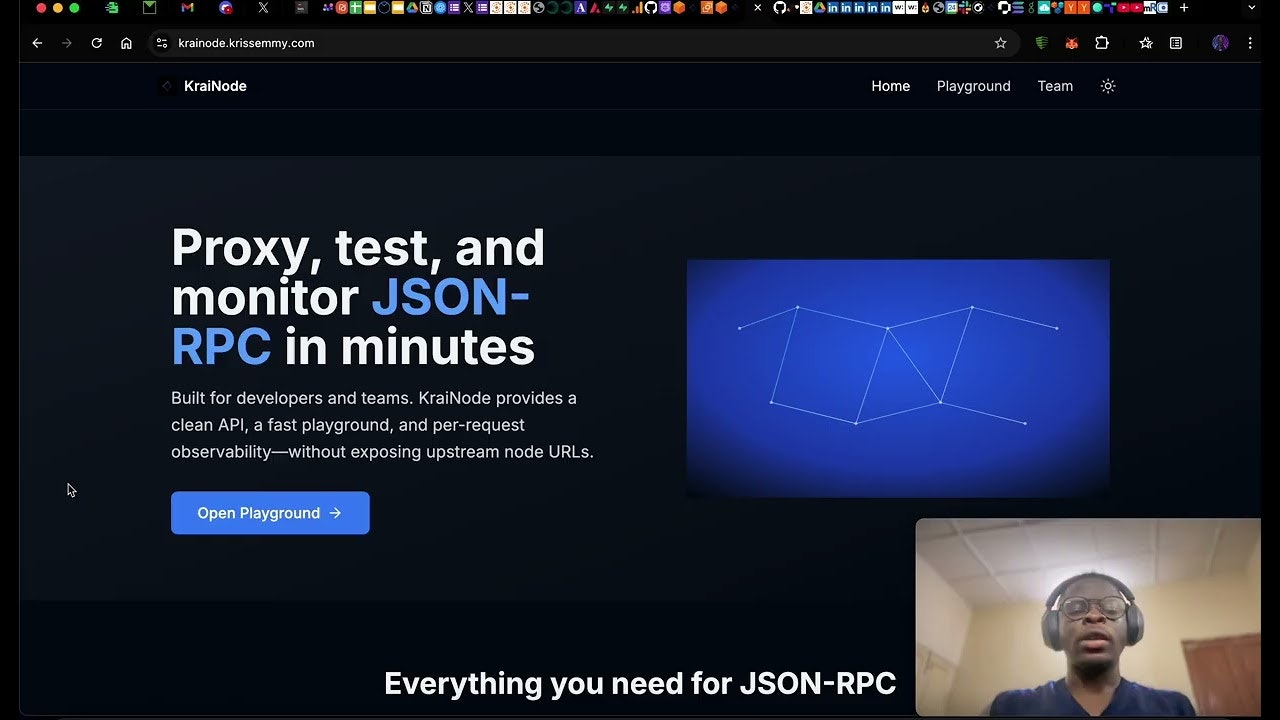Select the Home nav link

pyautogui.click(x=890, y=86)
